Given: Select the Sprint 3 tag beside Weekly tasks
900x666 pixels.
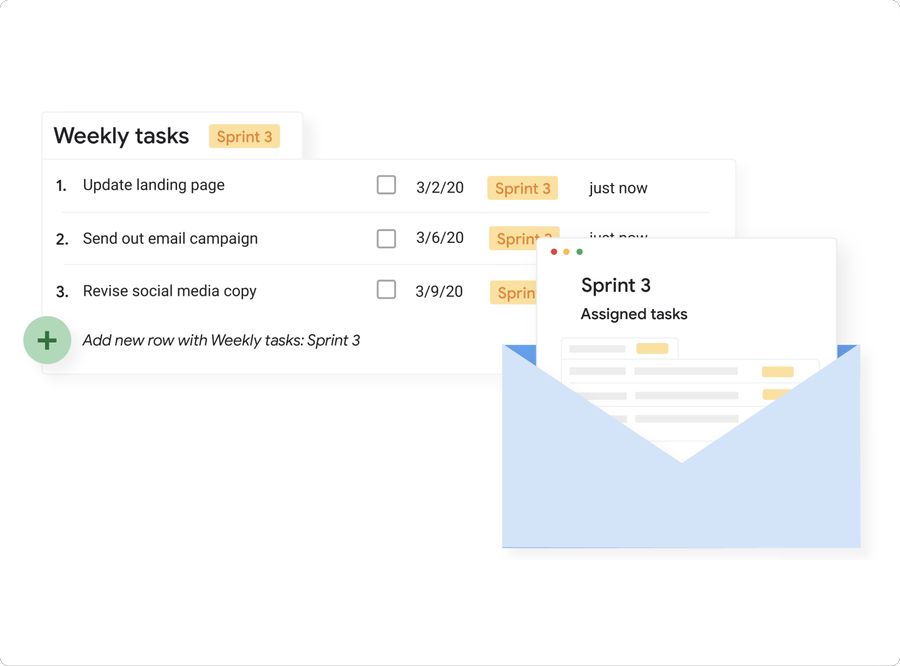Looking at the screenshot, I should [x=245, y=137].
